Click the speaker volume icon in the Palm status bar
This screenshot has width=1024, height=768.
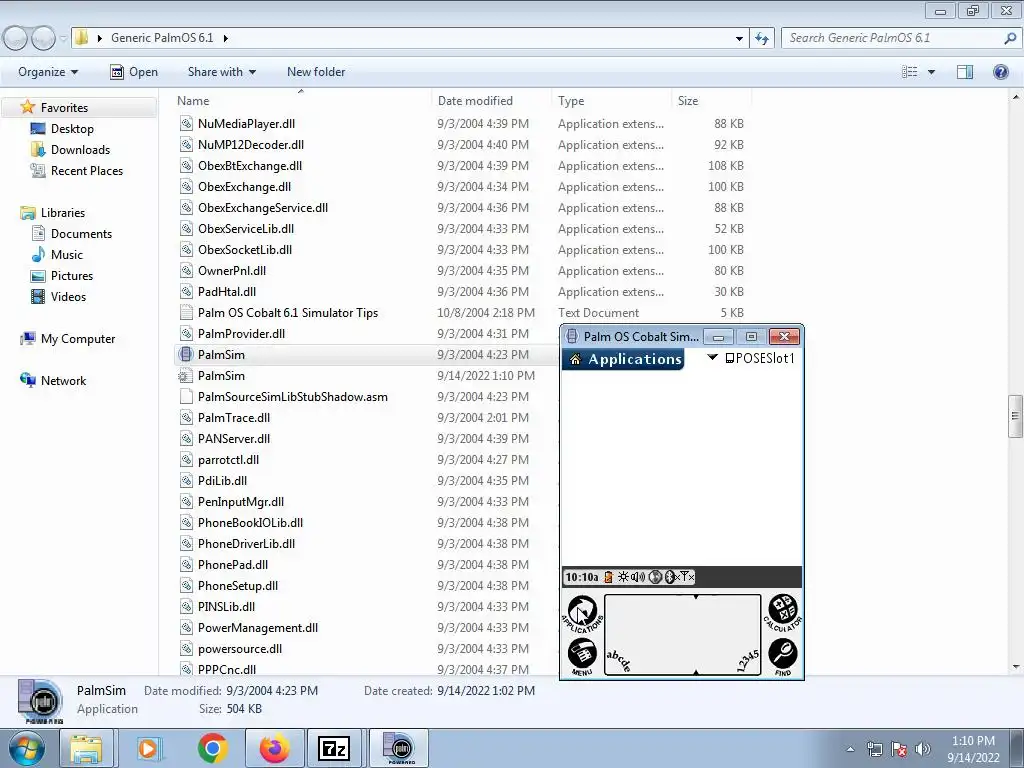click(638, 577)
